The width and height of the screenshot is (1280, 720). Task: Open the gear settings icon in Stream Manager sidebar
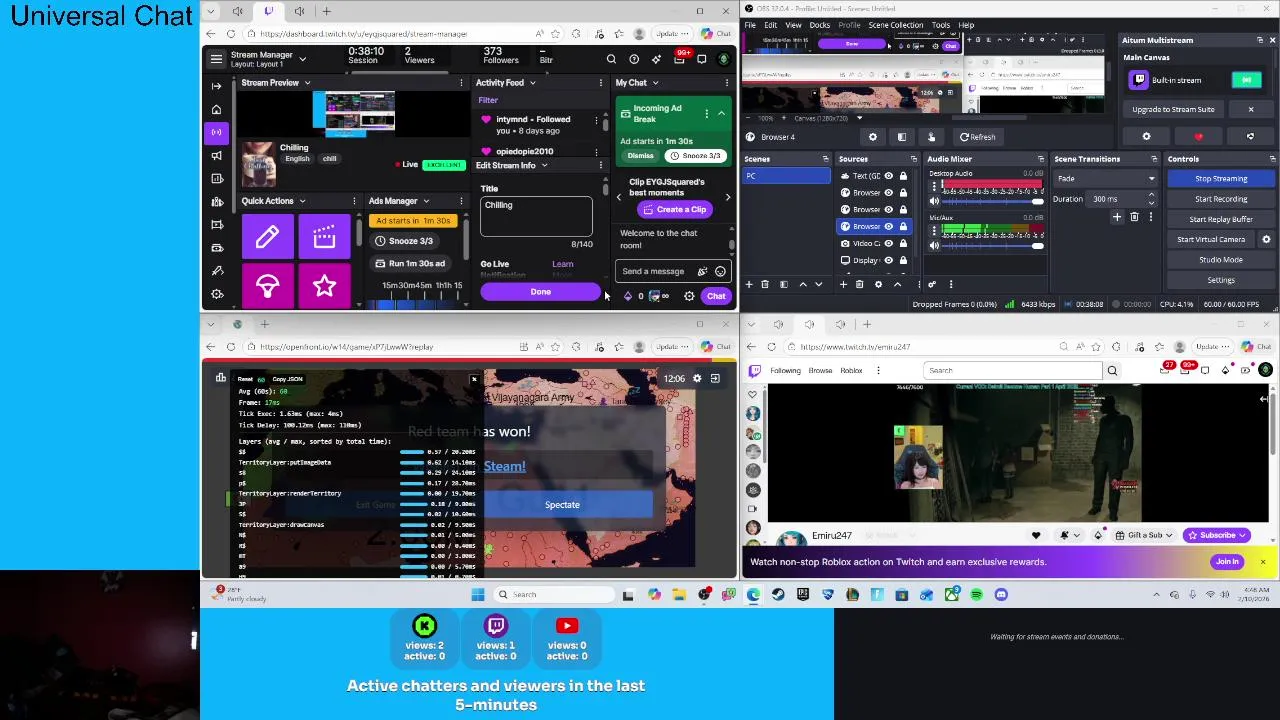click(x=216, y=294)
